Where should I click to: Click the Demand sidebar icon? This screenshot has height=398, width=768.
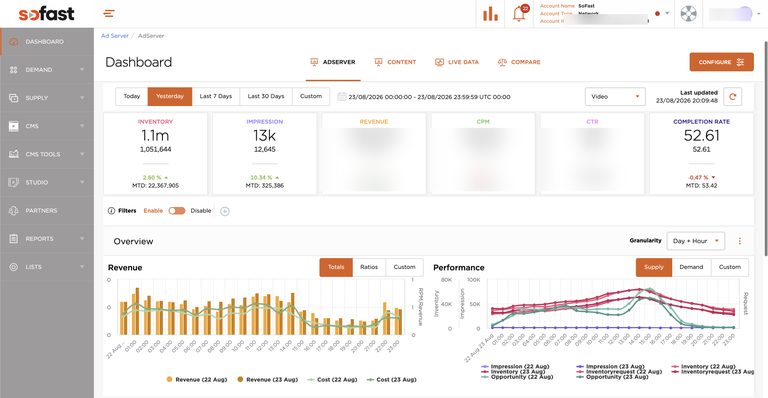[14, 70]
